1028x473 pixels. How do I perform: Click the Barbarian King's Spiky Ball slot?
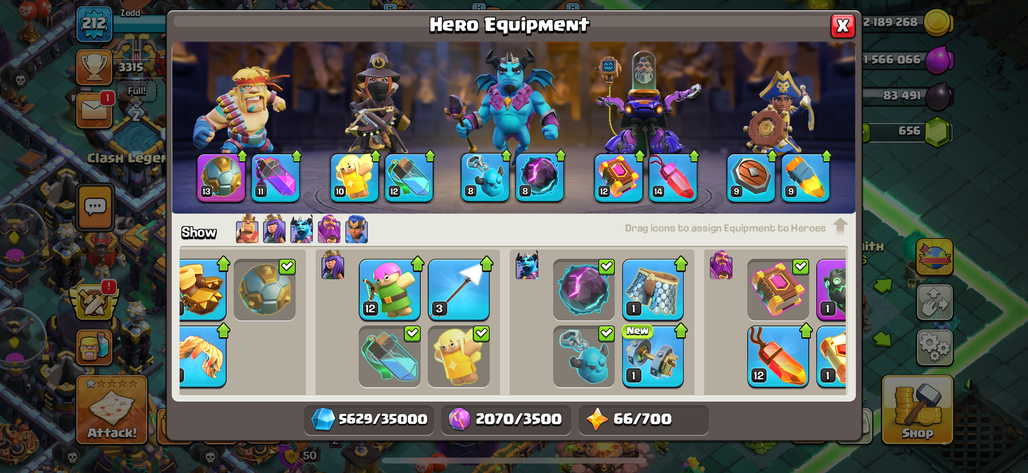point(222,178)
